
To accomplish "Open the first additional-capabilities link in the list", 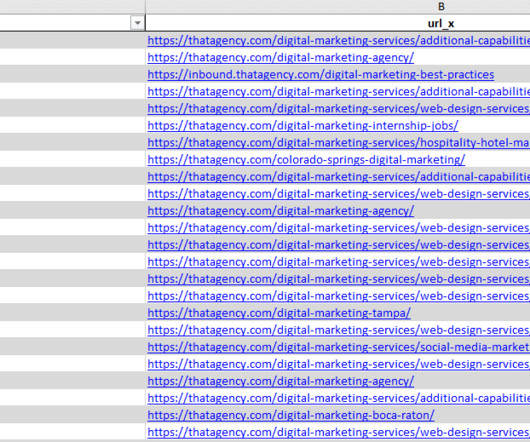I will point(339,40).
